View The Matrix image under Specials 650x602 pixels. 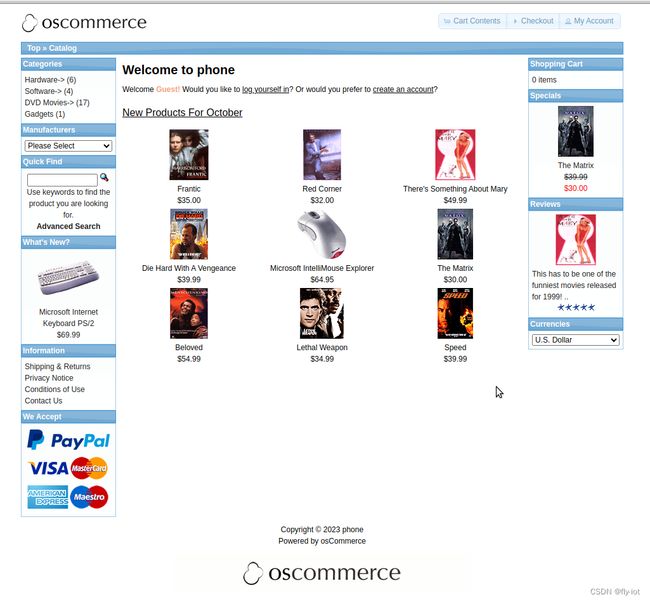click(x=575, y=131)
